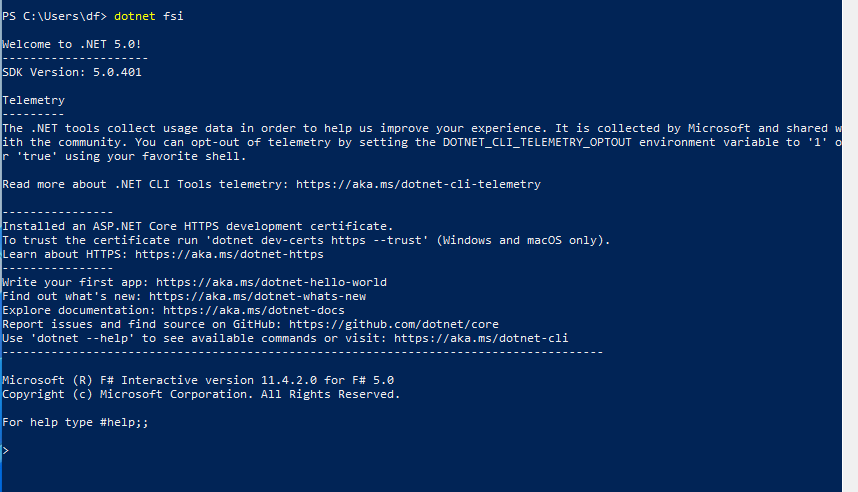Click the dotnet-hello-world URL
The height and width of the screenshot is (492, 858).
pyautogui.click(x=271, y=282)
